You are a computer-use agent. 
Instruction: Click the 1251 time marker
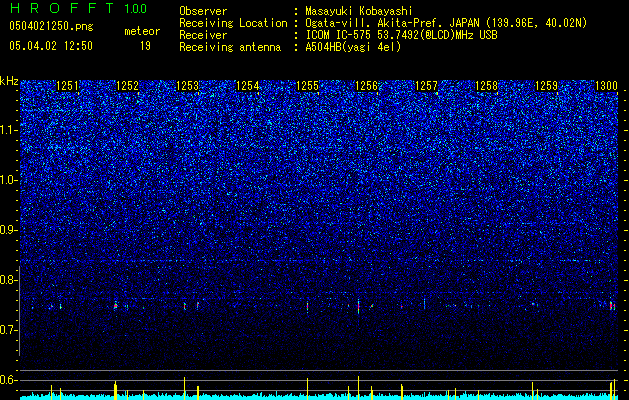coord(67,86)
